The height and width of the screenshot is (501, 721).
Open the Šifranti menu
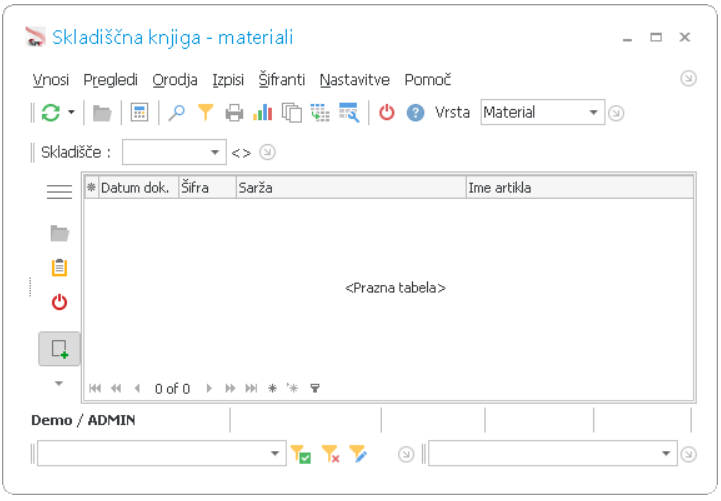point(281,79)
